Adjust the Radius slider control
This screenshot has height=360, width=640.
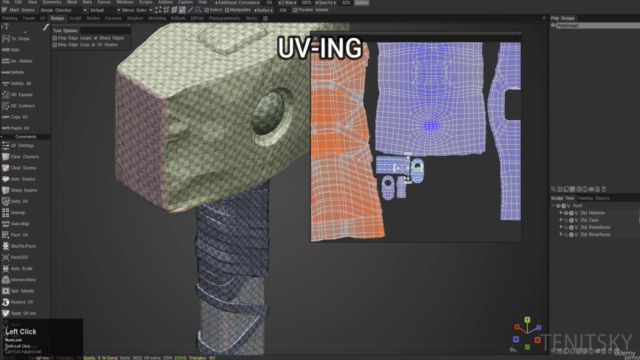click(x=264, y=10)
